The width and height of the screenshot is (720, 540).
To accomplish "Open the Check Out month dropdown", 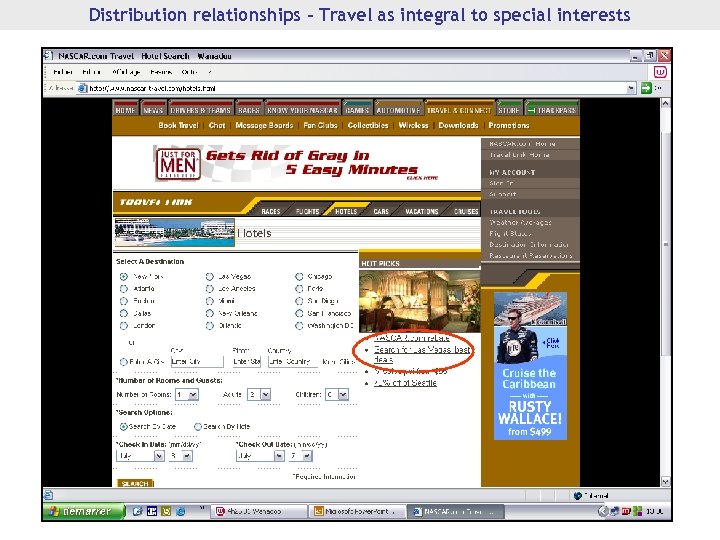I will [279, 456].
